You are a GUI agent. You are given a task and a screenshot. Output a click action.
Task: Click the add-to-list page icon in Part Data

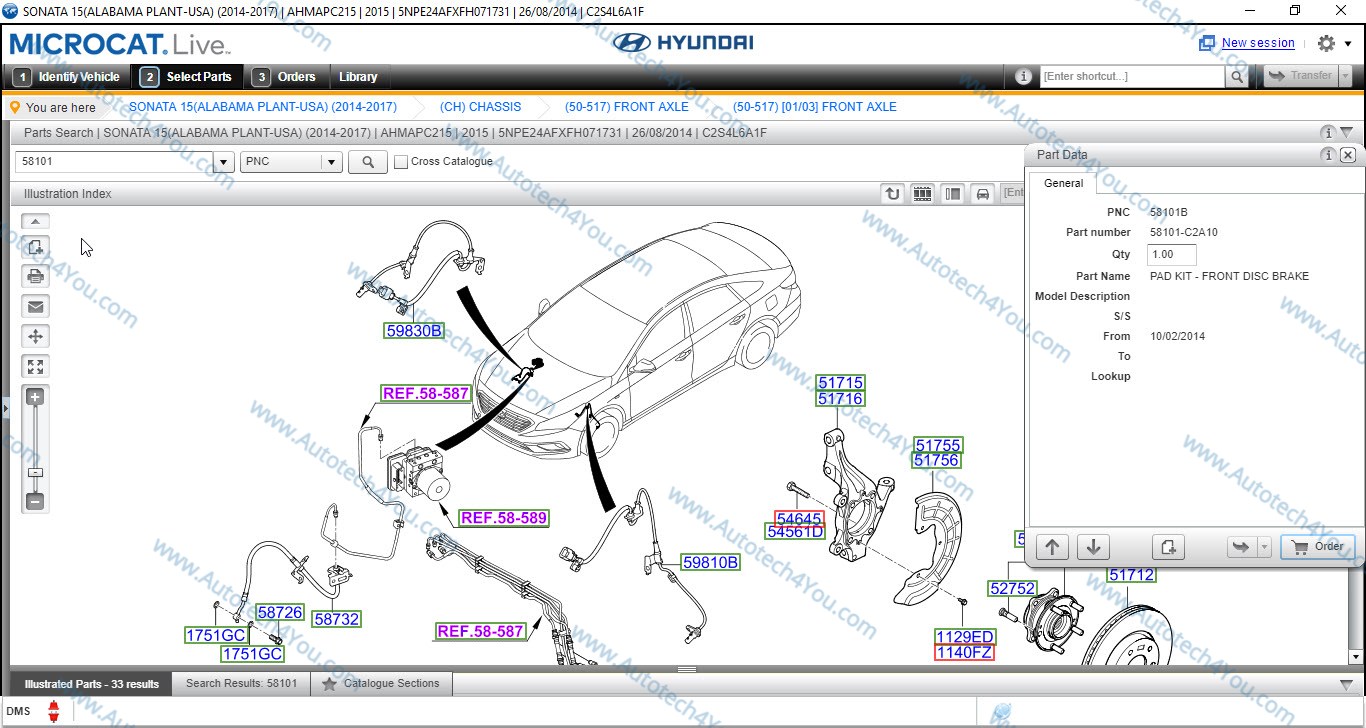[1168, 547]
